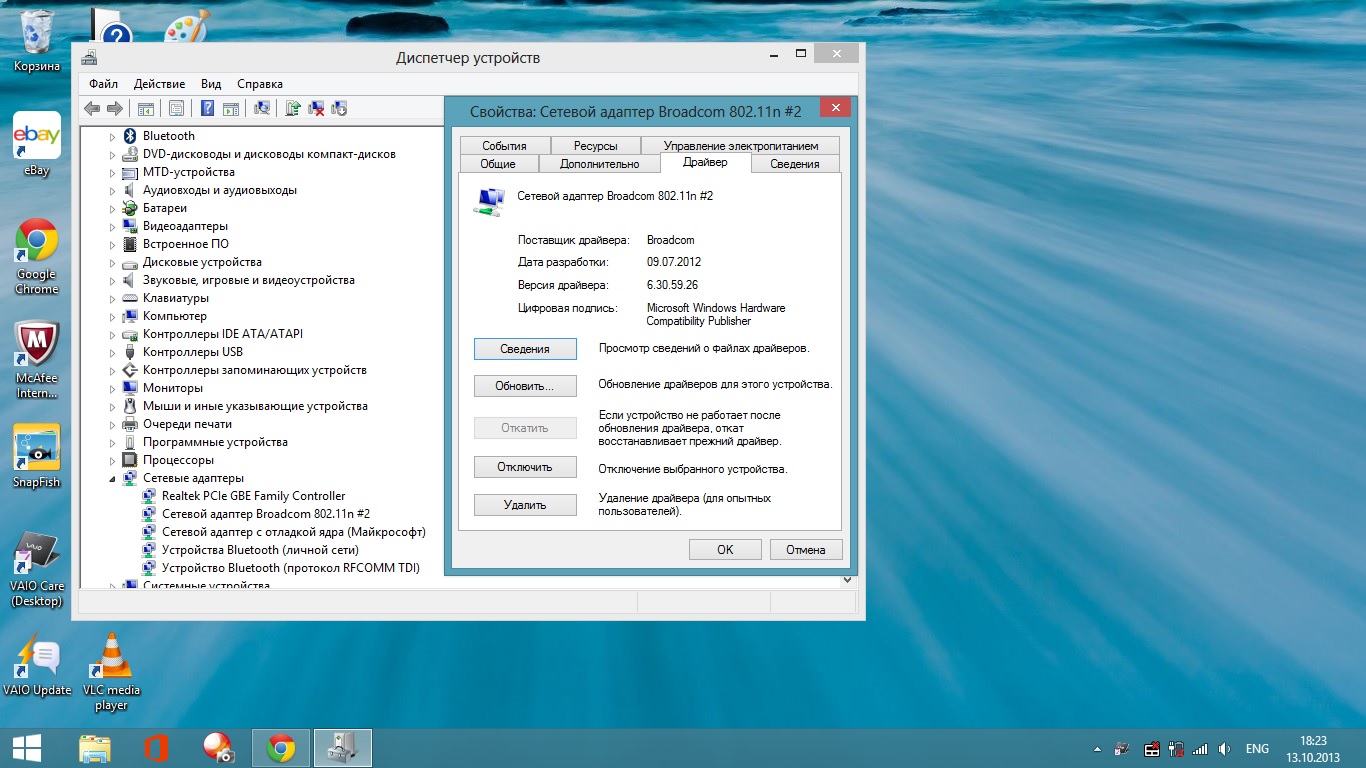
Task: Expand the Bluetooth tree node
Action: tap(113, 136)
